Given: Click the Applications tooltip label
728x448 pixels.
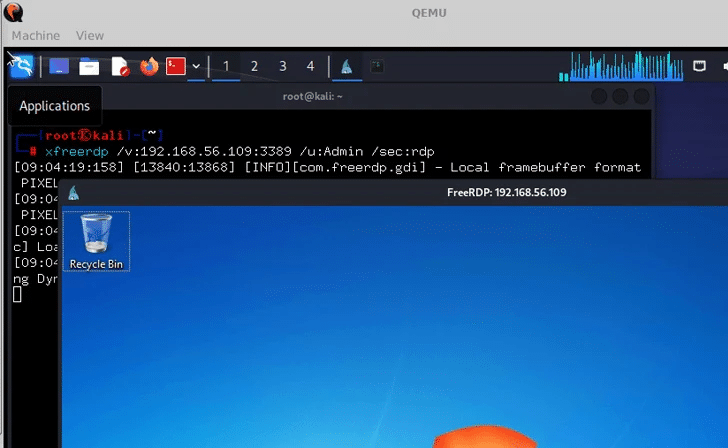Looking at the screenshot, I should click(54, 106).
